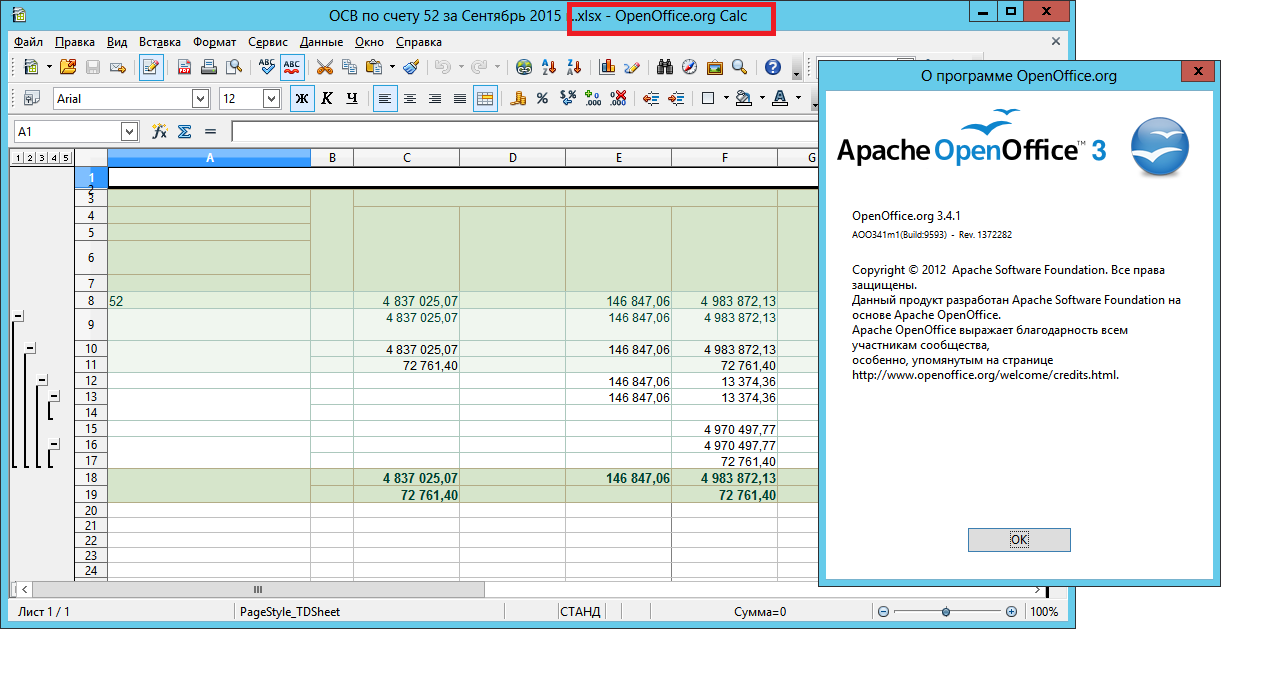Collapse the outline group at row 10

[30, 348]
